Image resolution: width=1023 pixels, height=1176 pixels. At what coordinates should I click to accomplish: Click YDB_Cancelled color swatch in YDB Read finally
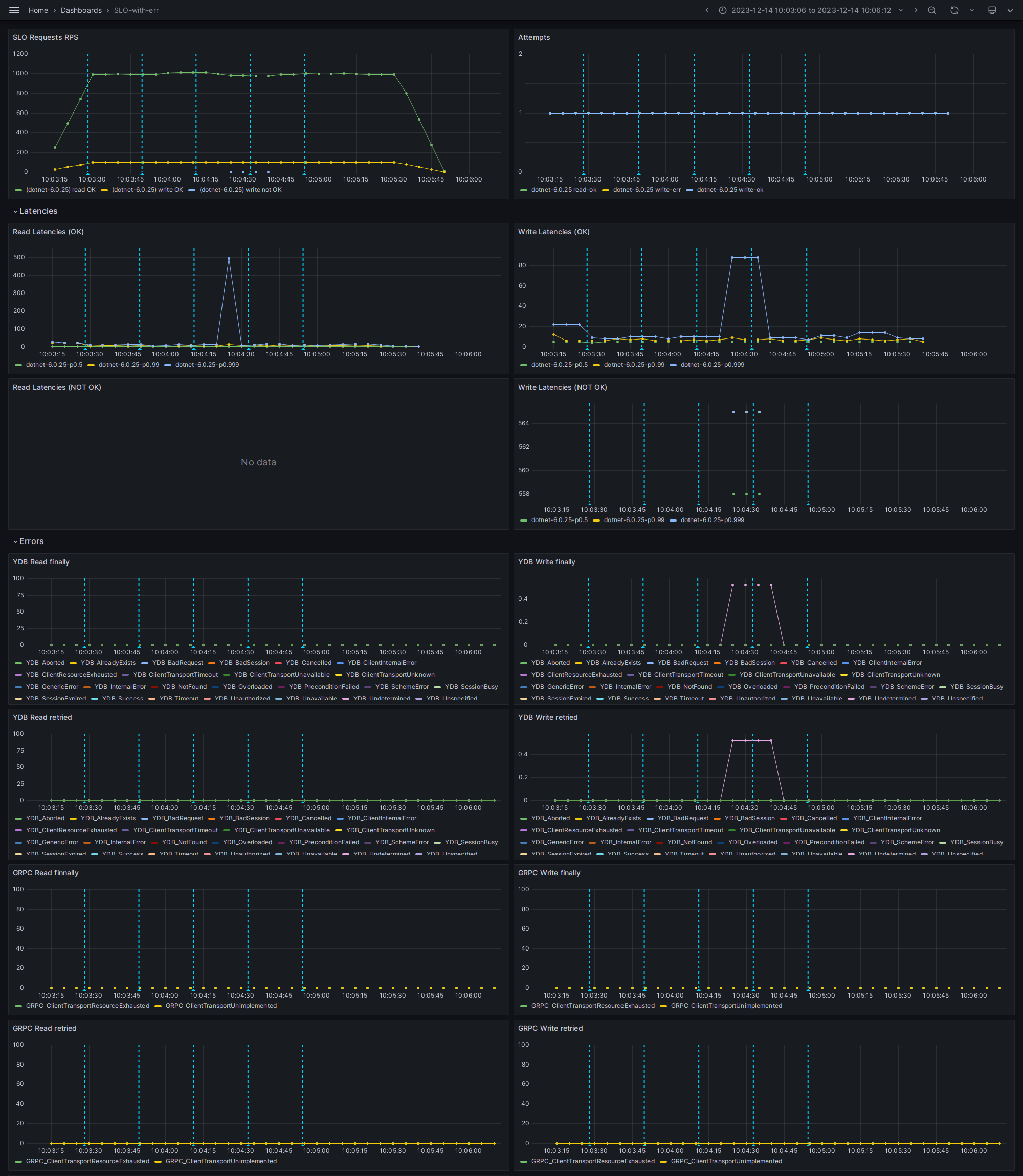point(279,663)
